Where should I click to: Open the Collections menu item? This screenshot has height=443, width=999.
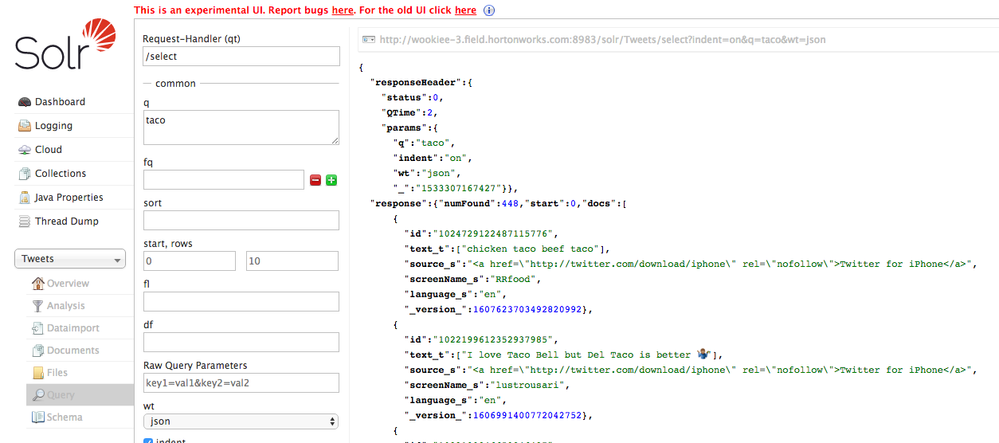(x=60, y=174)
